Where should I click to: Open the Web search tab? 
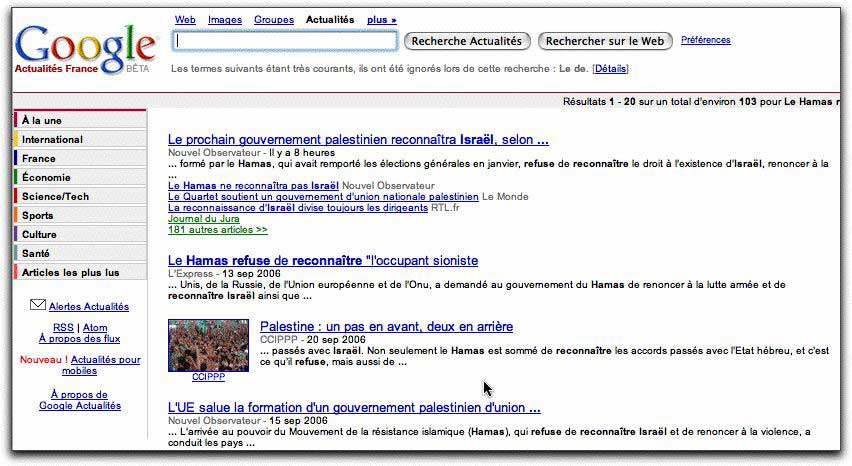click(x=185, y=20)
